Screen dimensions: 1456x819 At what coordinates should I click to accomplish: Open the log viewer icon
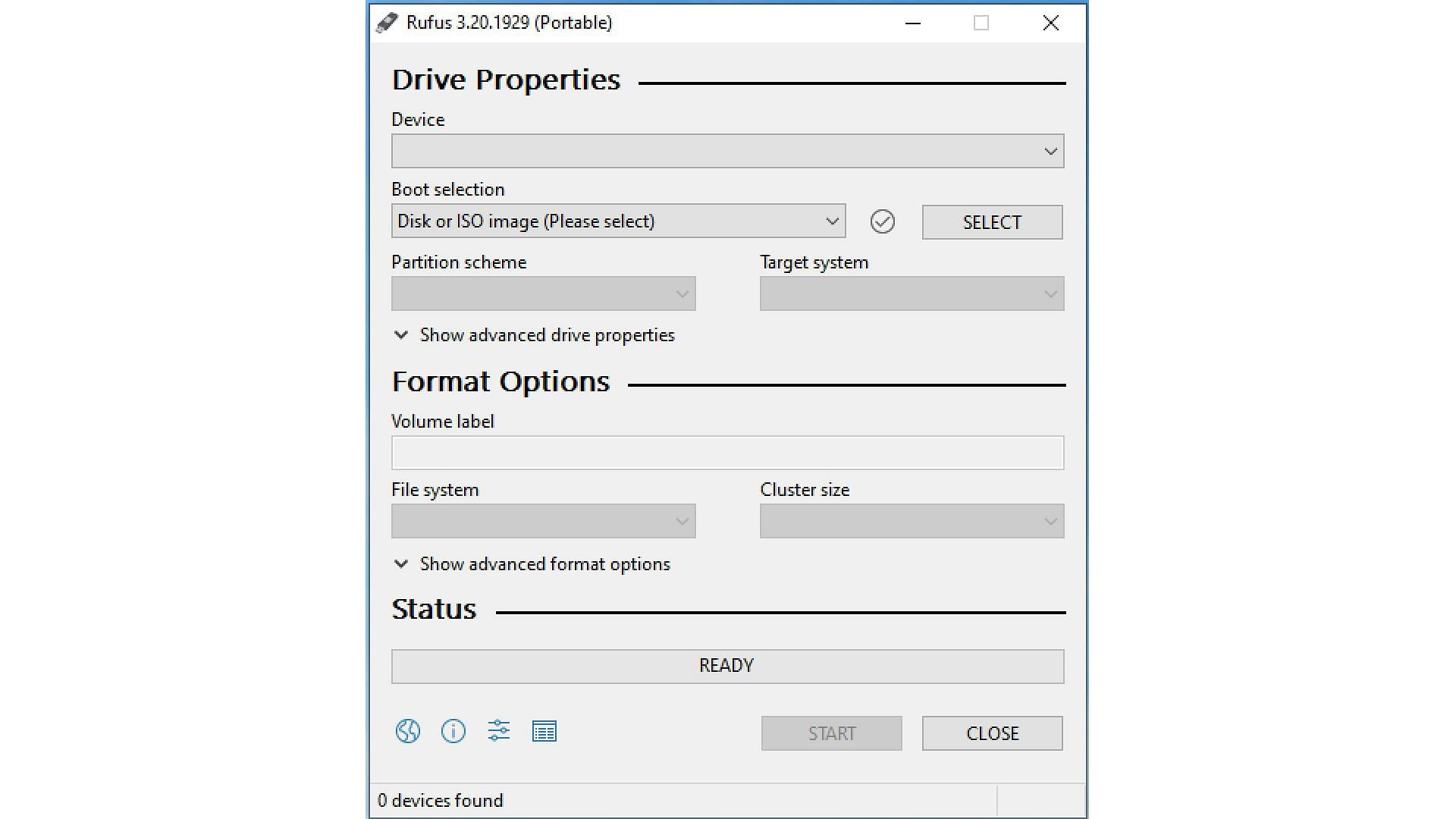point(544,732)
